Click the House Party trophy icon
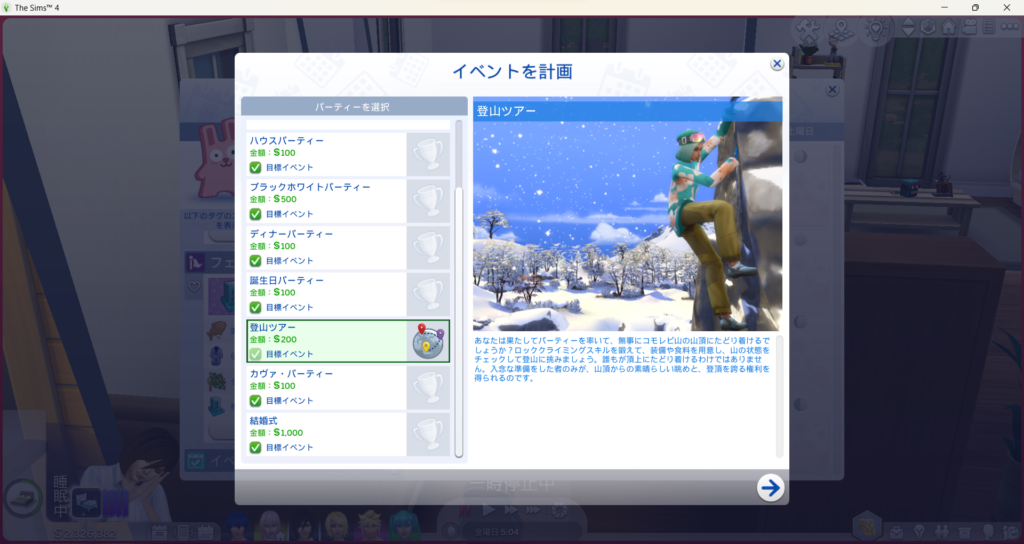The image size is (1024, 544). pyautogui.click(x=428, y=154)
